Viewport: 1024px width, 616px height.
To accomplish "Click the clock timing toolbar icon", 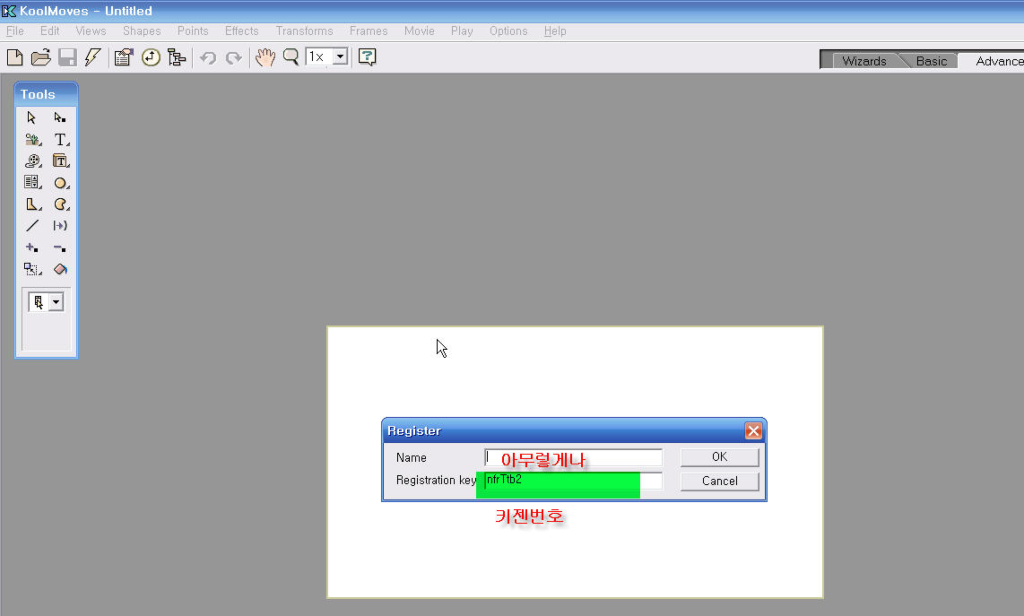I will click(151, 57).
